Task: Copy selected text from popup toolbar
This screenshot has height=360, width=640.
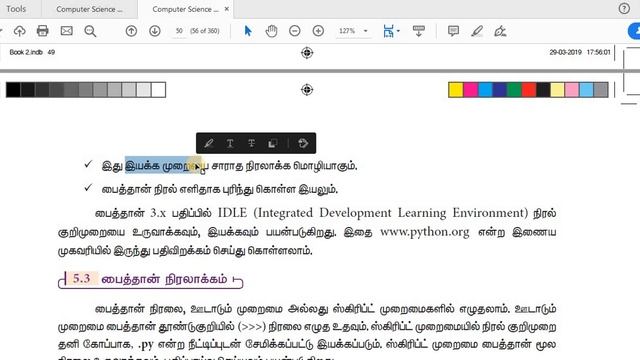Action: (x=273, y=143)
